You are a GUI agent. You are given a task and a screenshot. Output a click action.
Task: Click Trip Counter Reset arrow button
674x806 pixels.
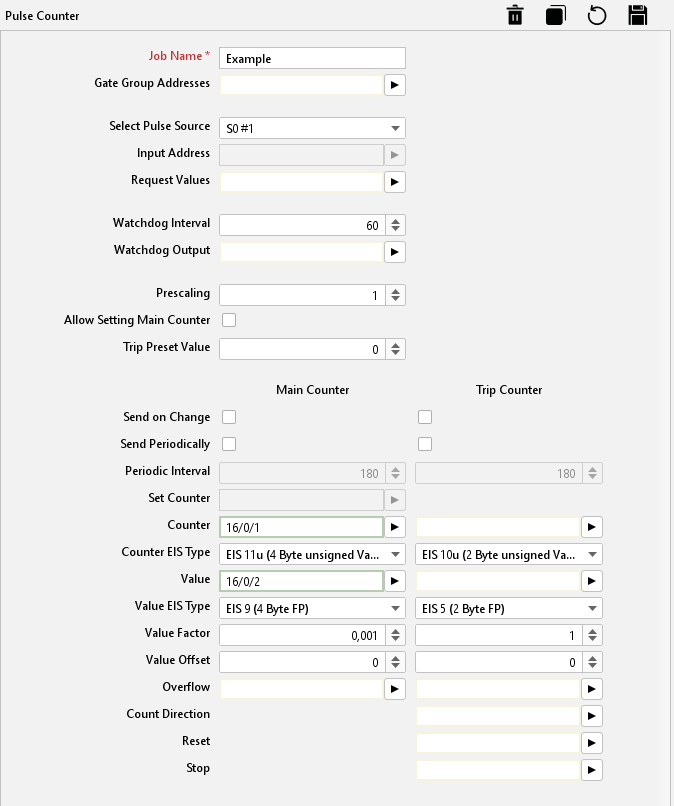pos(592,743)
